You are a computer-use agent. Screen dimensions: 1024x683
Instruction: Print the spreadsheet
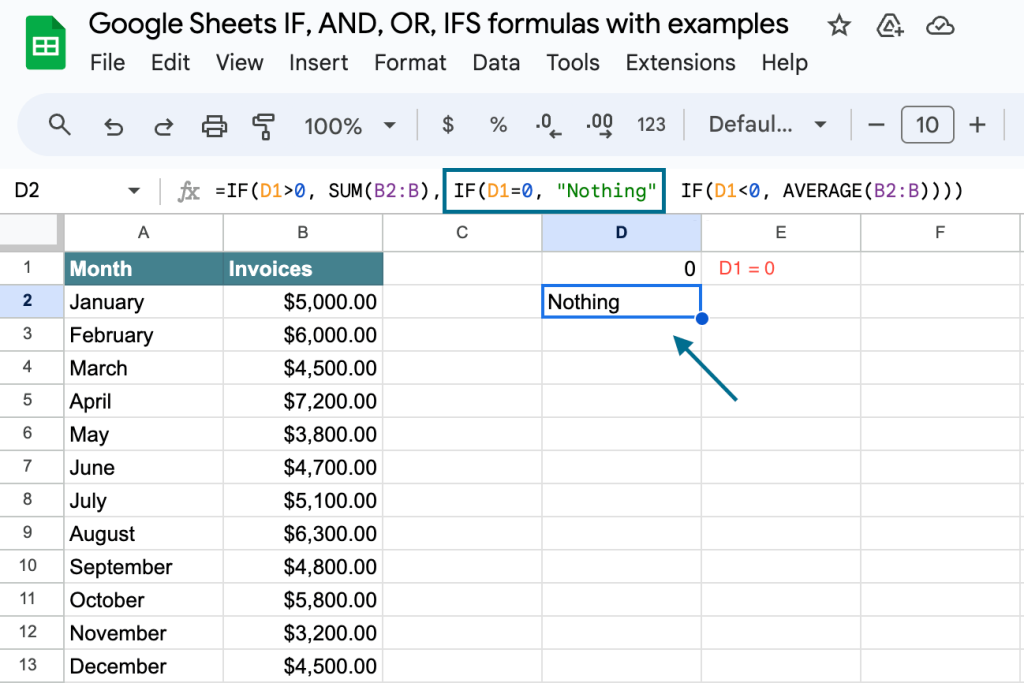coord(214,125)
